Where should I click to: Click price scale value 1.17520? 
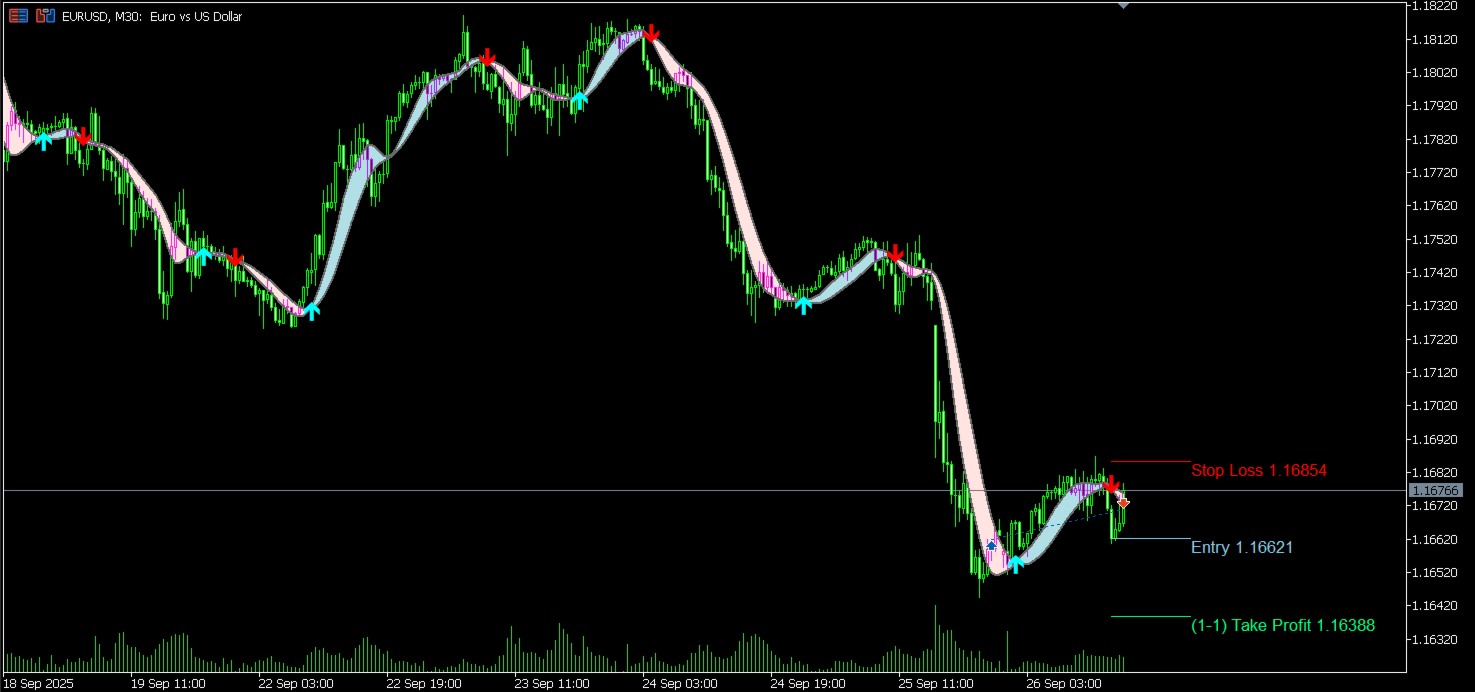pyautogui.click(x=1434, y=239)
